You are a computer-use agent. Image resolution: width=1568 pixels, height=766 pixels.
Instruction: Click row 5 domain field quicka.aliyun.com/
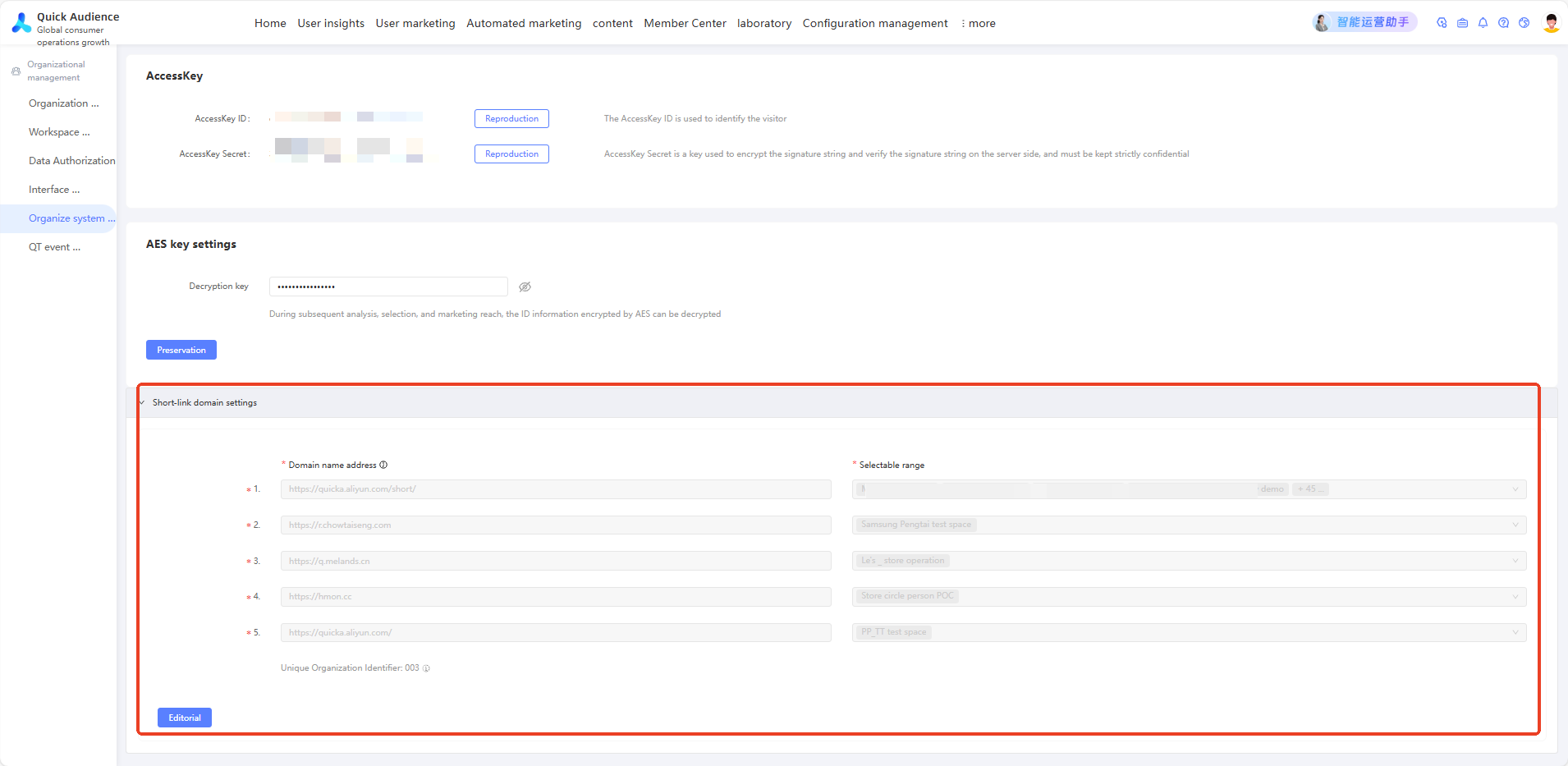tap(556, 633)
